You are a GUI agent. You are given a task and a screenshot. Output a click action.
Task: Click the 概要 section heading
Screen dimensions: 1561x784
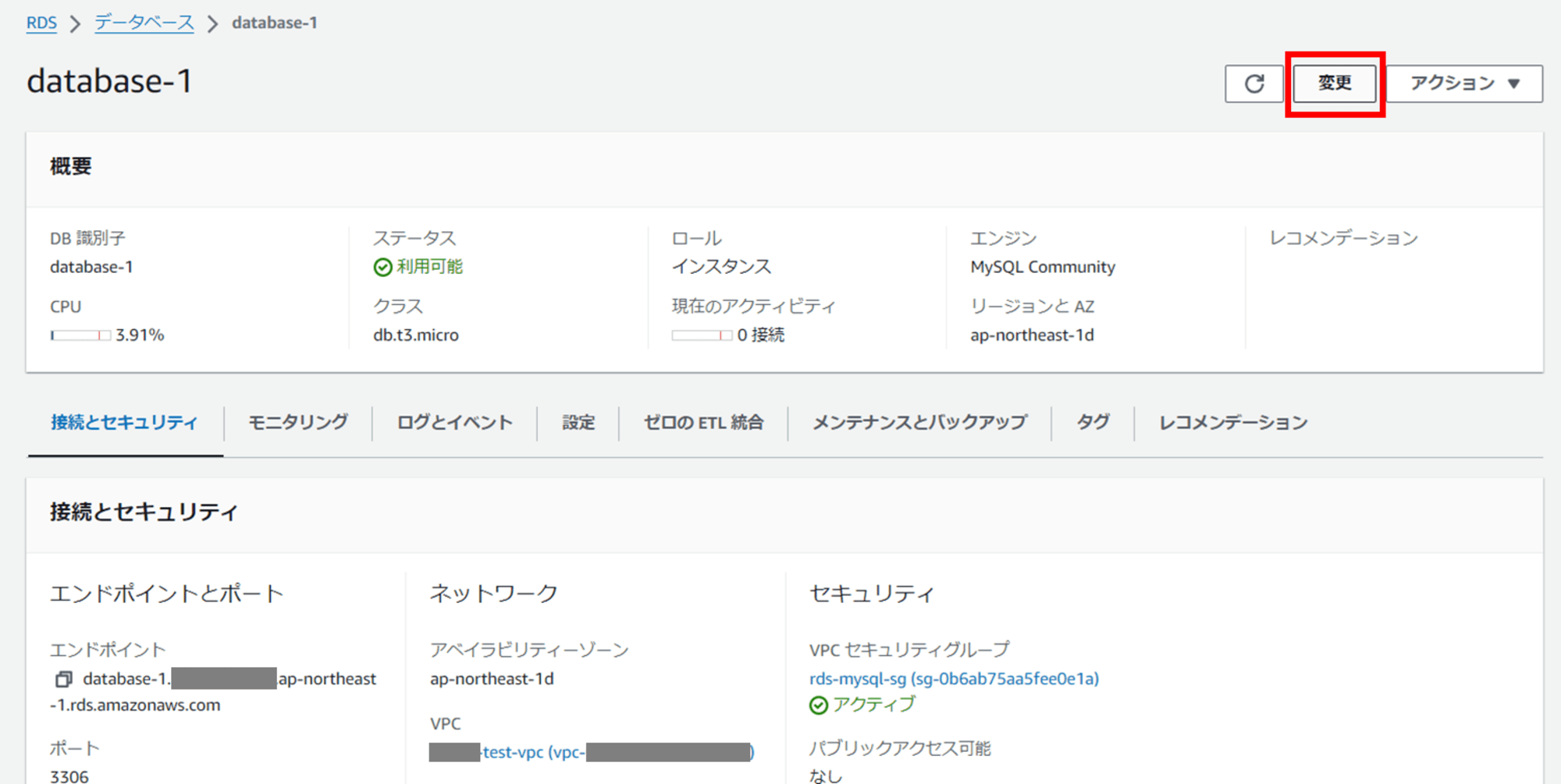(x=71, y=166)
